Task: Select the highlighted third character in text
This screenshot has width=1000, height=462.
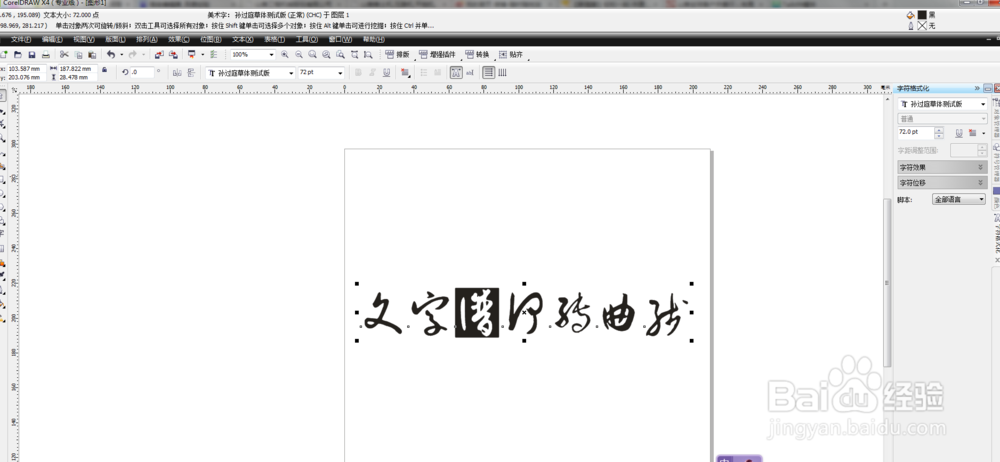Action: click(476, 312)
